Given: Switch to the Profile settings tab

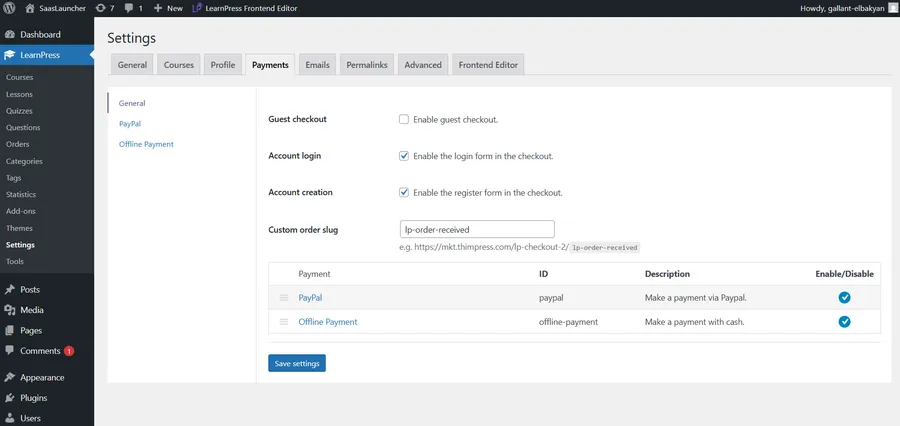Looking at the screenshot, I should coord(223,65).
